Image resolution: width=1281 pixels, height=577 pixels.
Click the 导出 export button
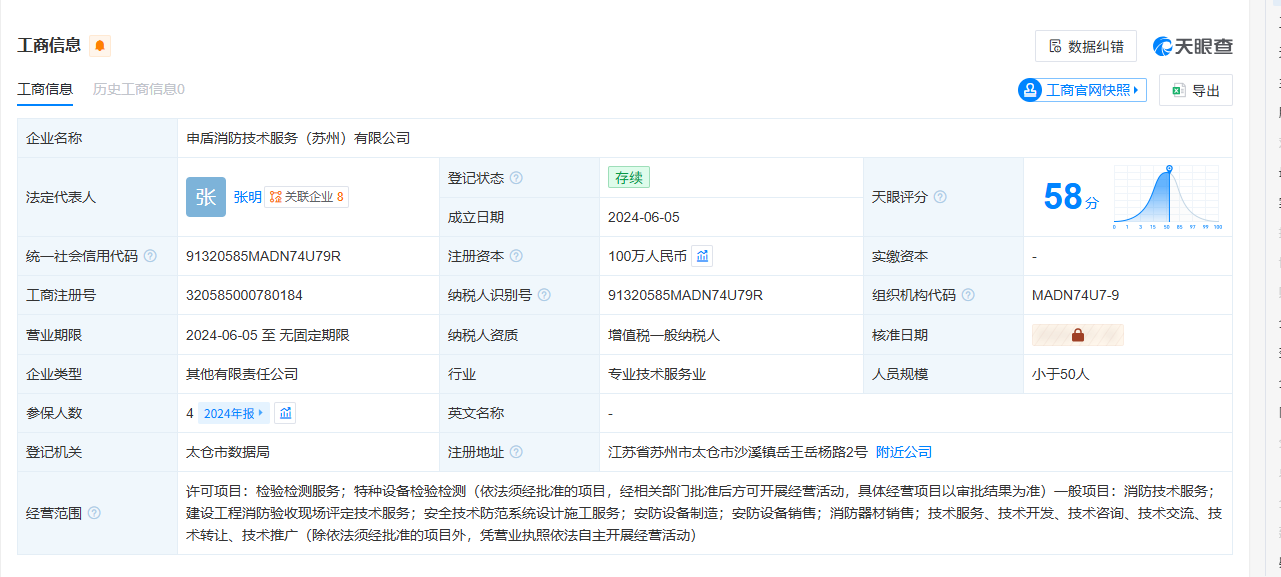point(1195,90)
